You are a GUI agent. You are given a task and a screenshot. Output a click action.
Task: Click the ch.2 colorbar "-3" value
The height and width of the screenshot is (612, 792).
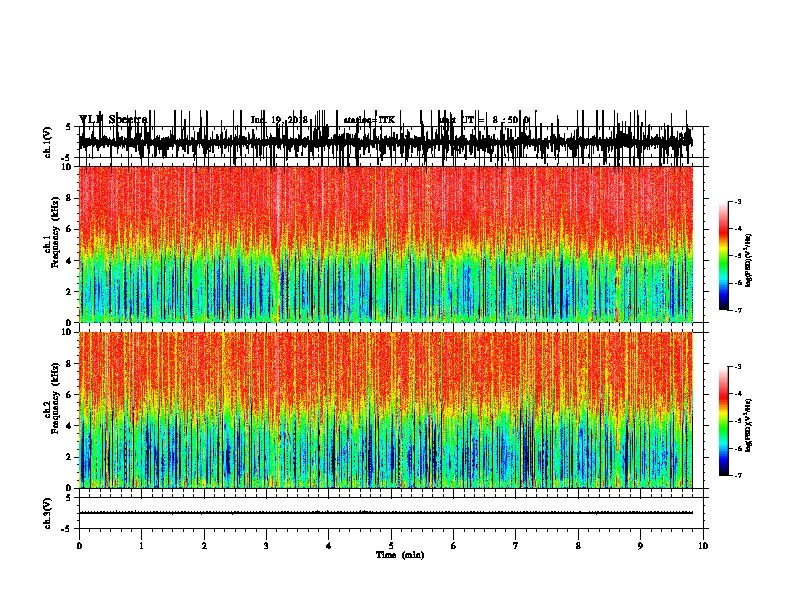[737, 367]
